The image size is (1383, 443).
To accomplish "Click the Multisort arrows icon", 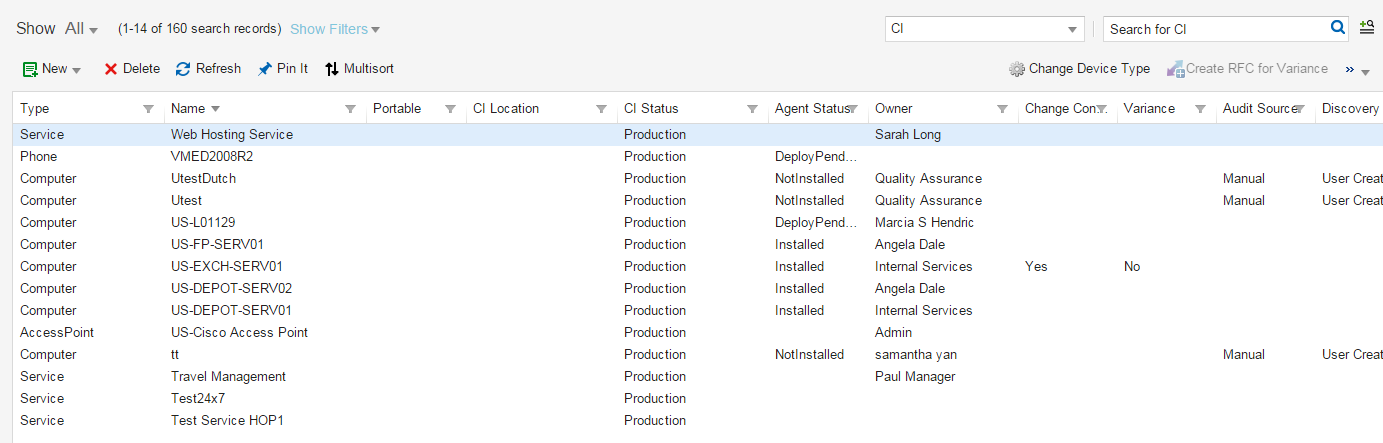I will pyautogui.click(x=332, y=69).
